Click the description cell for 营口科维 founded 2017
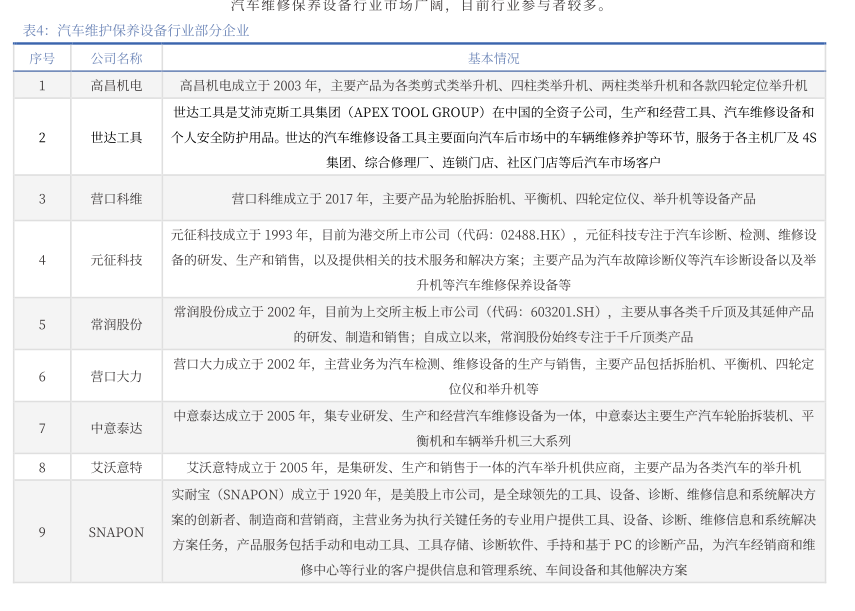Image resolution: width=855 pixels, height=611 pixels. point(494,199)
